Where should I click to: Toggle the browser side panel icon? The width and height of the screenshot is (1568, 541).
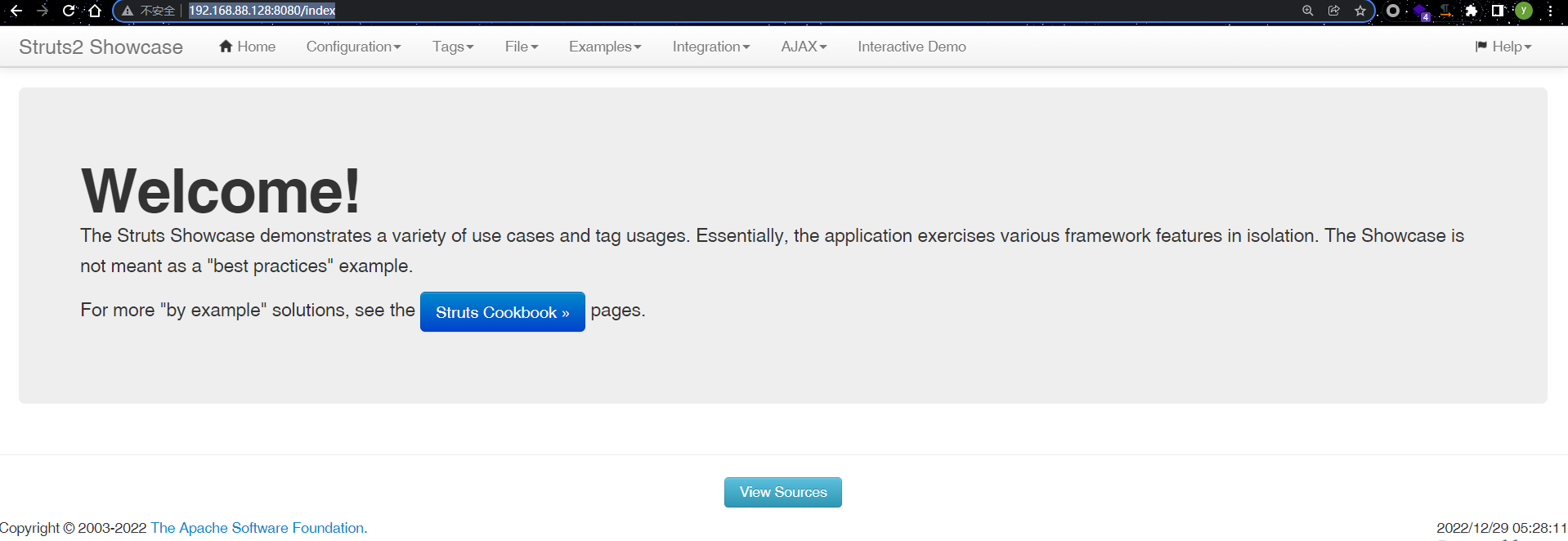pos(1498,11)
